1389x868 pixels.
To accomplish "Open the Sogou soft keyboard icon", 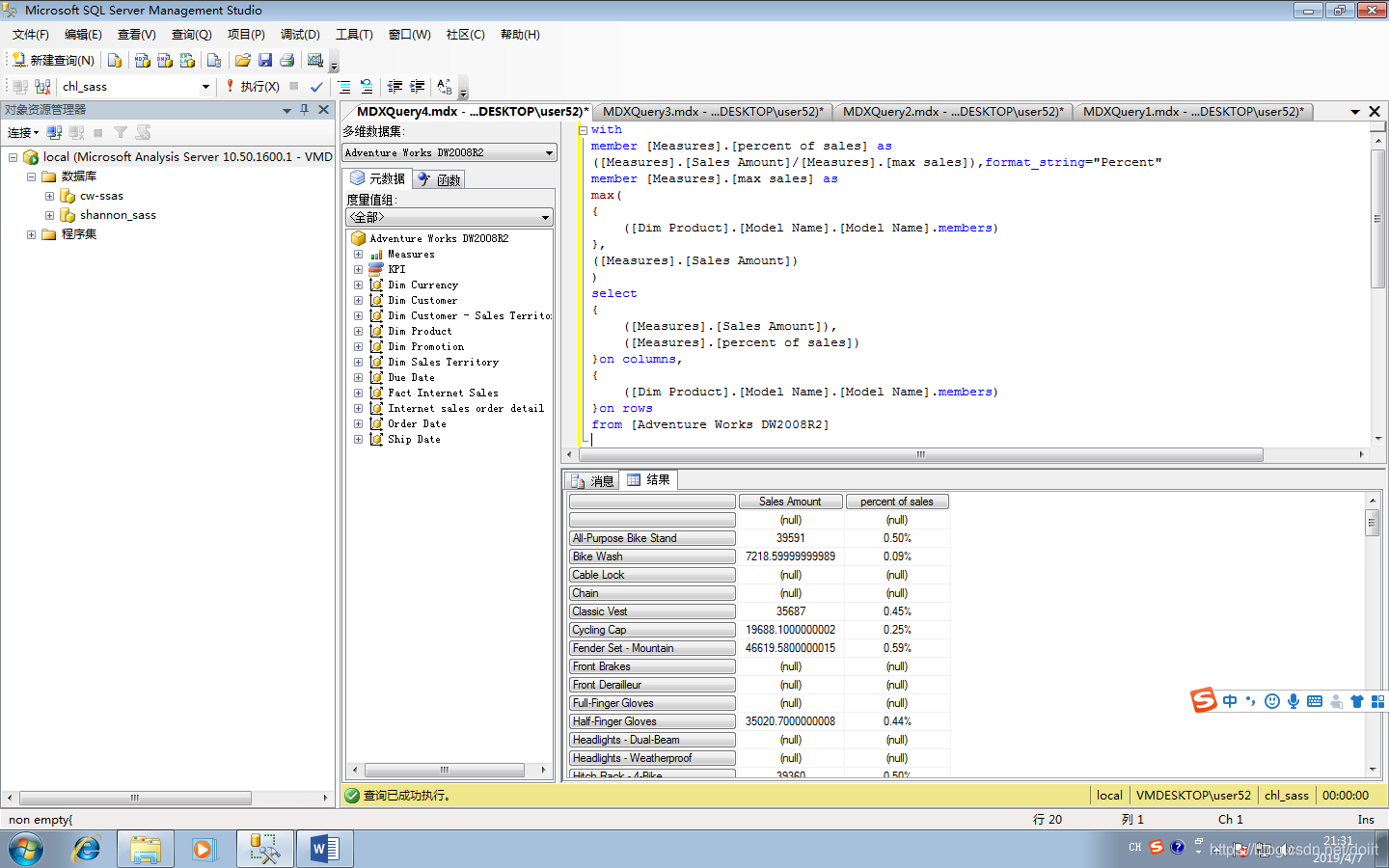I will (1315, 701).
